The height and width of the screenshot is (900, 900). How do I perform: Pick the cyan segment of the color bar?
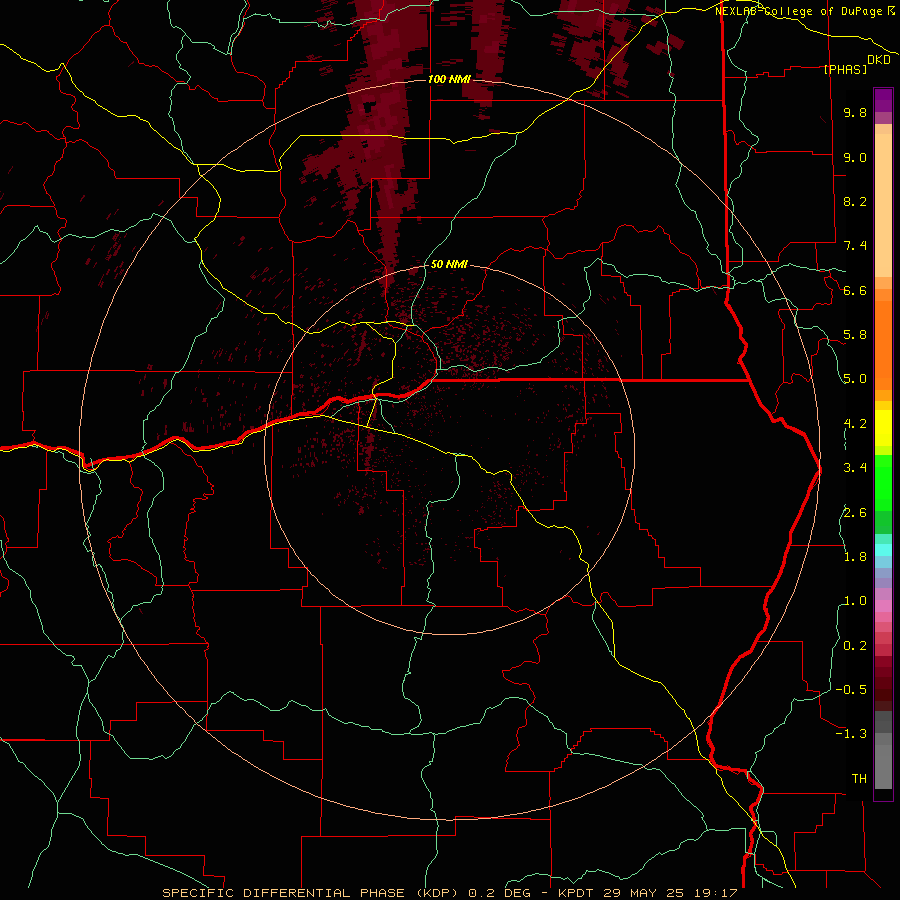pyautogui.click(x=883, y=550)
